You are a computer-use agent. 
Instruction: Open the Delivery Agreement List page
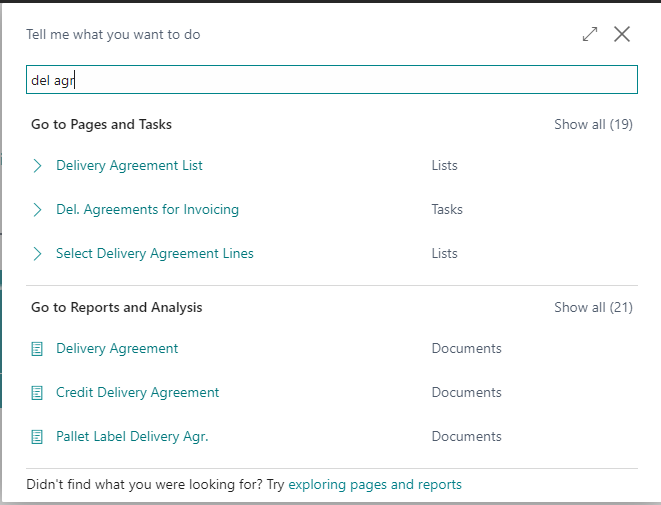[x=129, y=166]
